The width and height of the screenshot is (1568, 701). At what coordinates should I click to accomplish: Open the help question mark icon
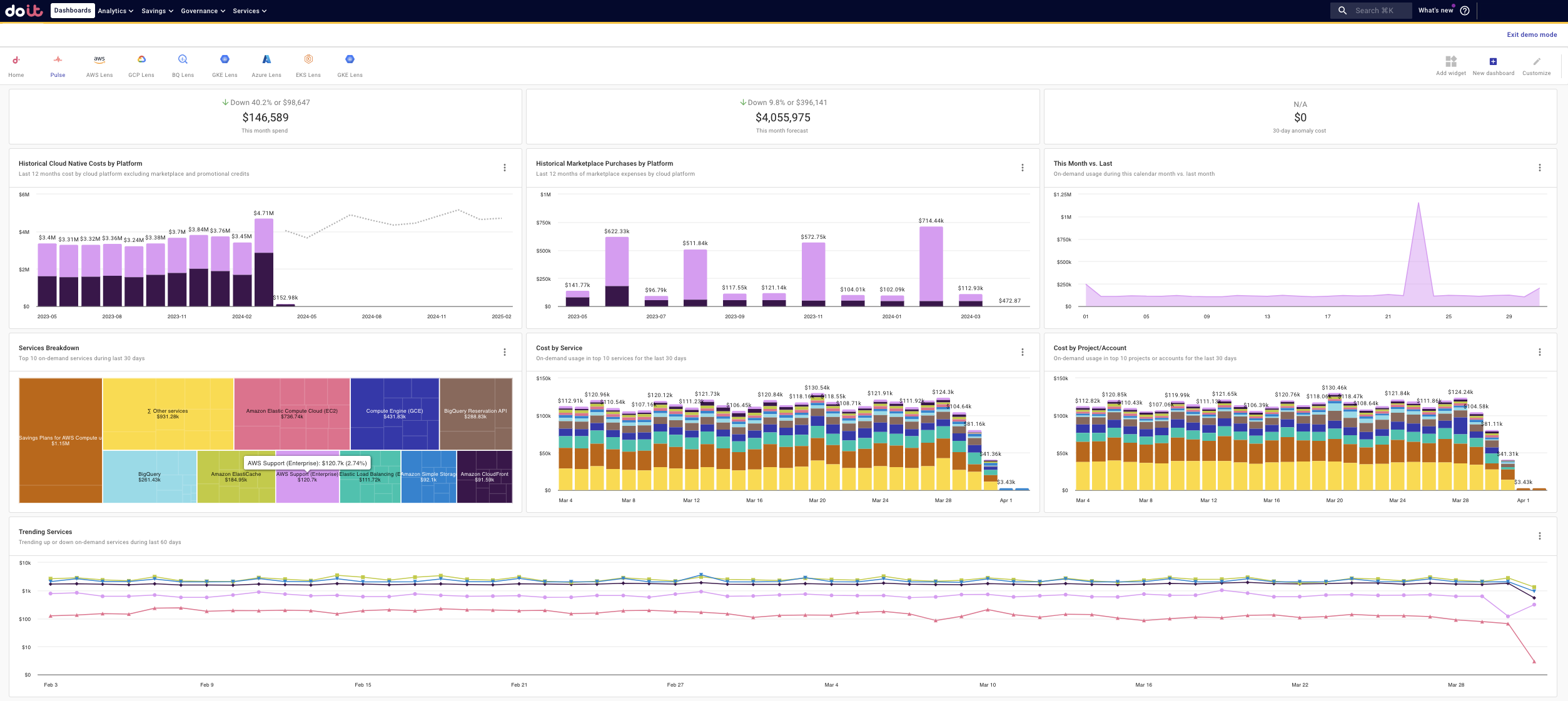click(x=1464, y=11)
